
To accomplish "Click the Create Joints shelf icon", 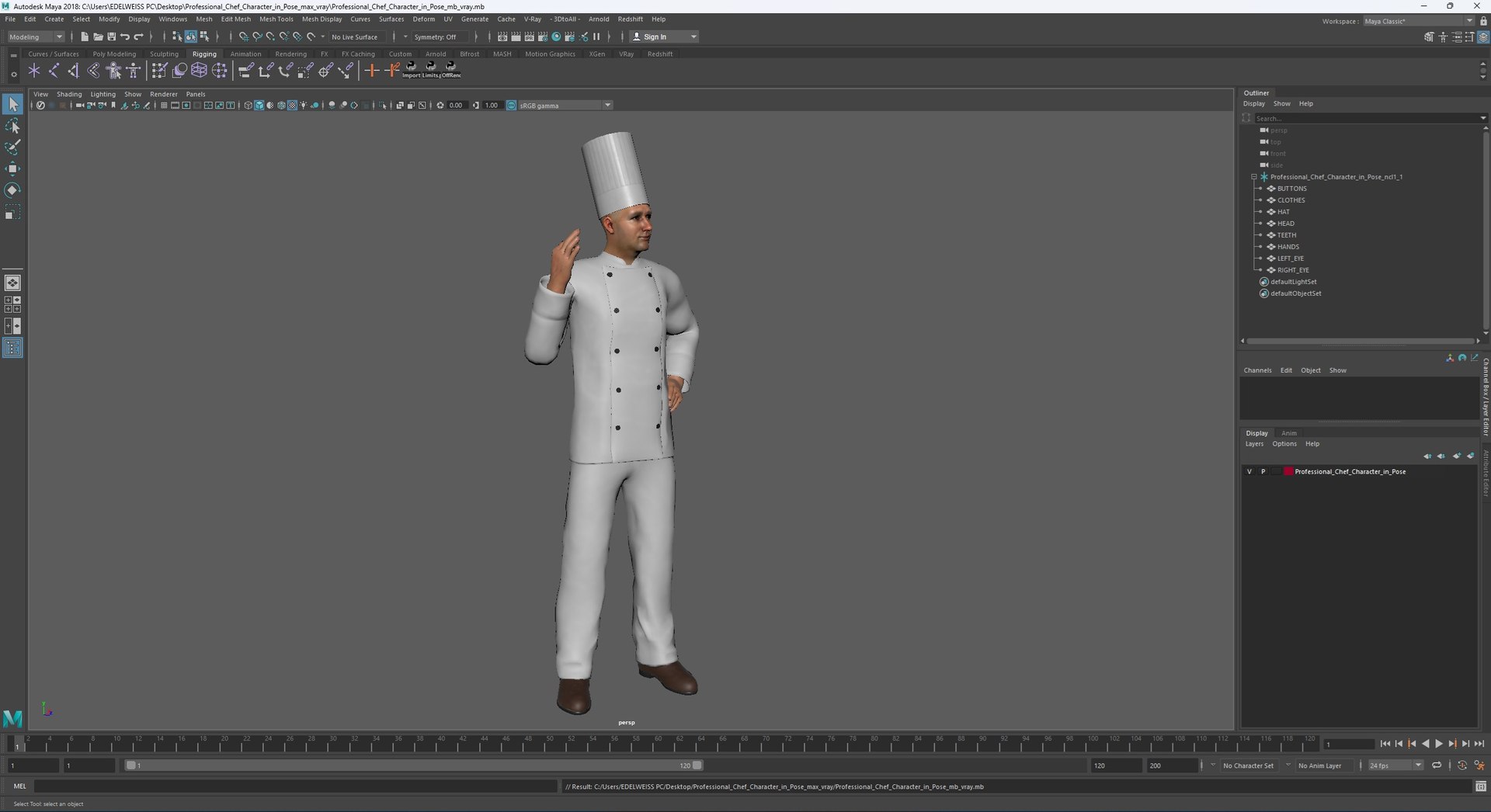I will click(54, 71).
